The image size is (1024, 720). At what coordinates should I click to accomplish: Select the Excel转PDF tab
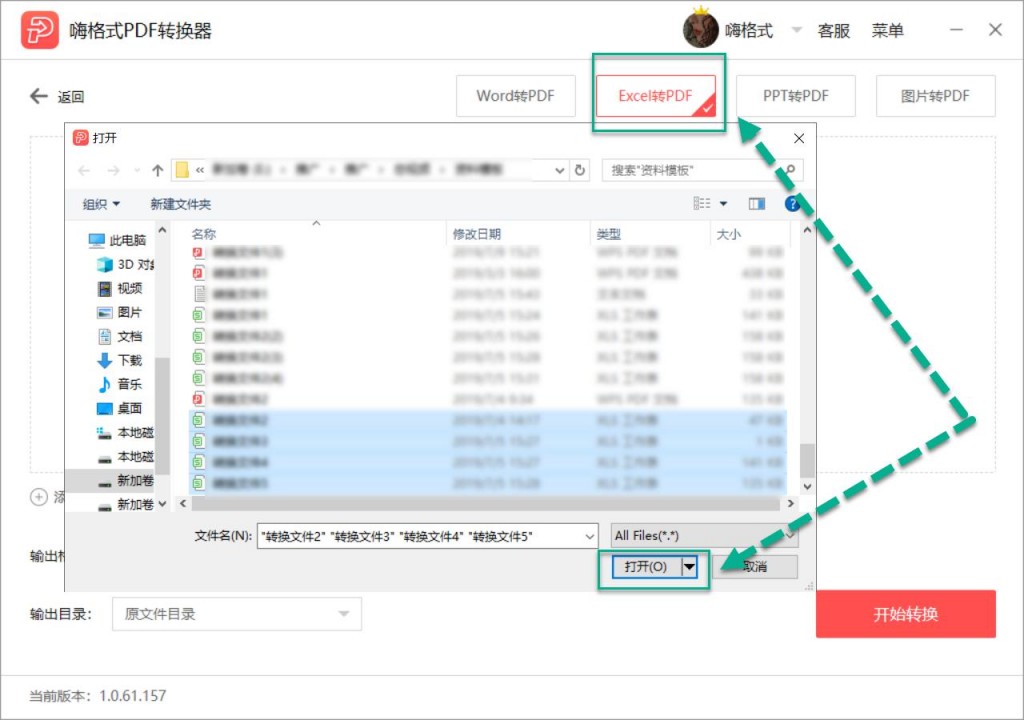click(656, 96)
